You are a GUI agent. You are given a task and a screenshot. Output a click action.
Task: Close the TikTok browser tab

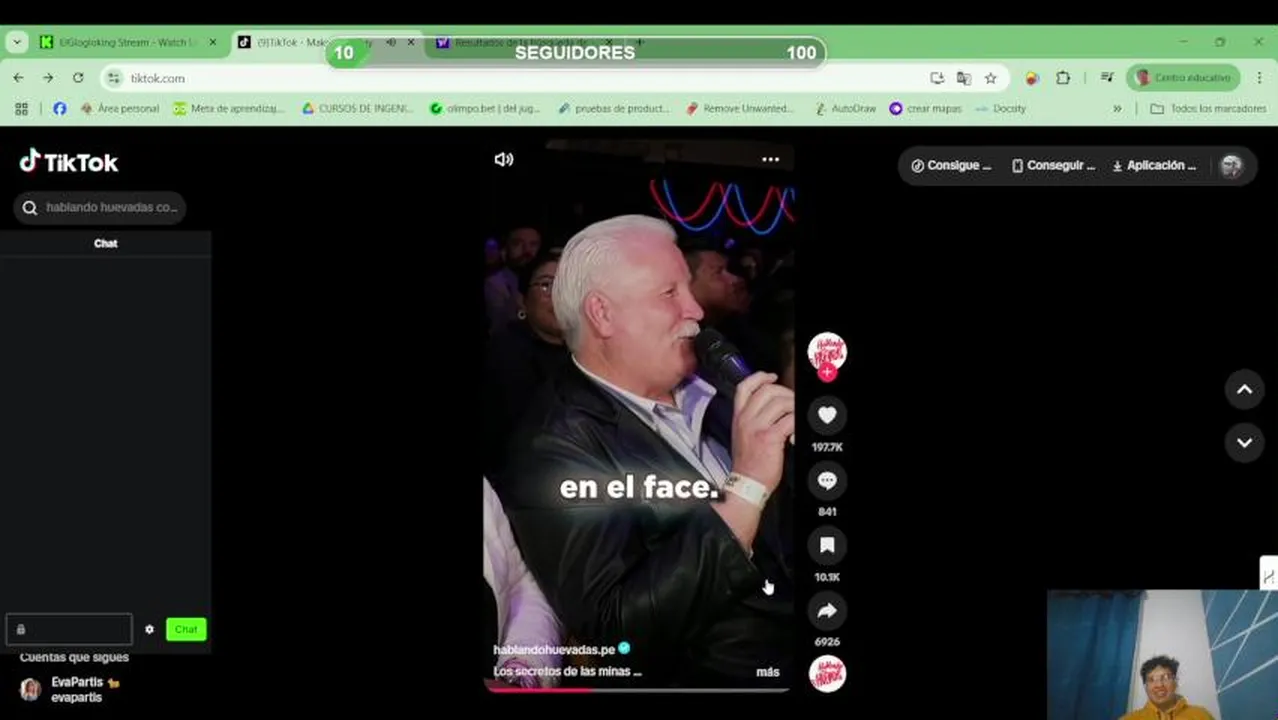click(410, 43)
